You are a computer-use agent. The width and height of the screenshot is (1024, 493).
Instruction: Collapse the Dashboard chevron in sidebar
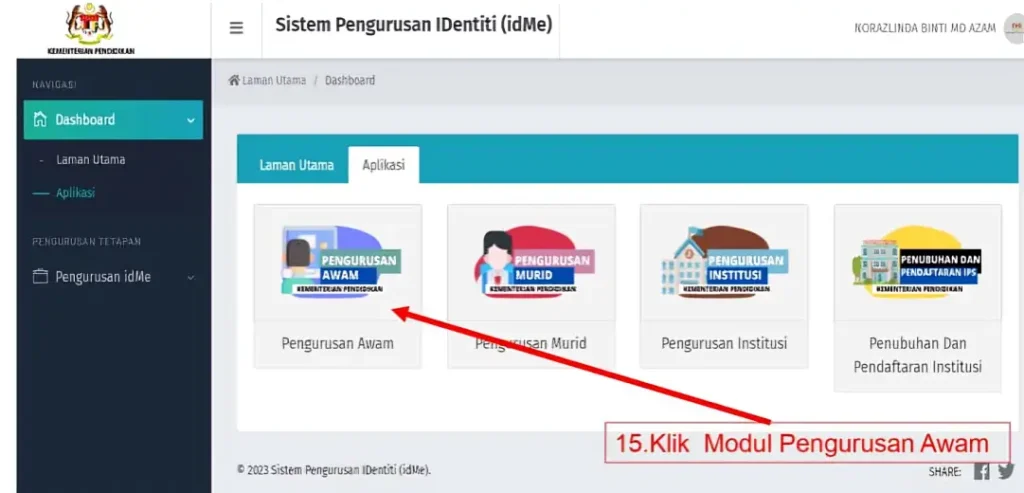(191, 120)
